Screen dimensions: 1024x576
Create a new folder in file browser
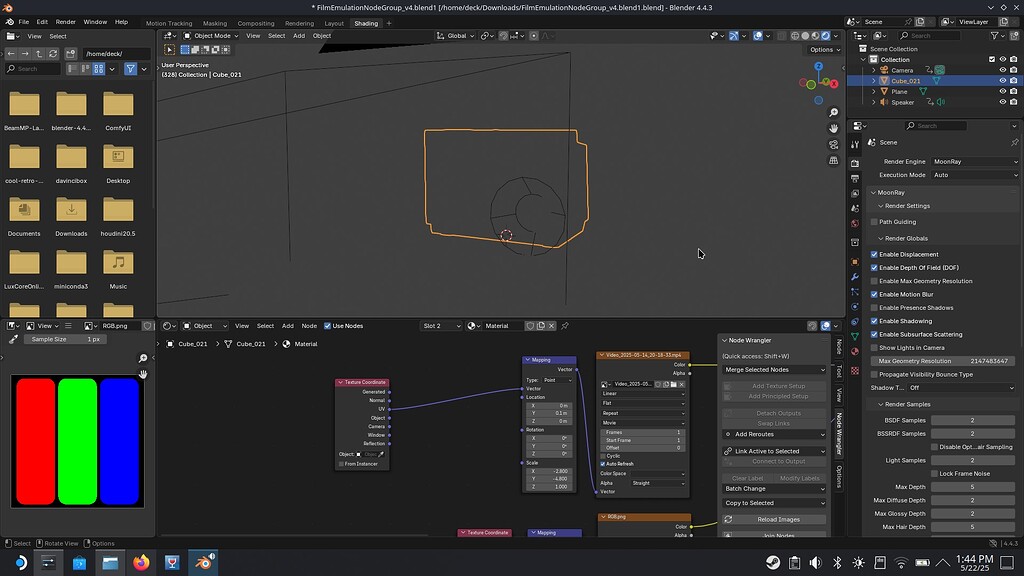71,54
